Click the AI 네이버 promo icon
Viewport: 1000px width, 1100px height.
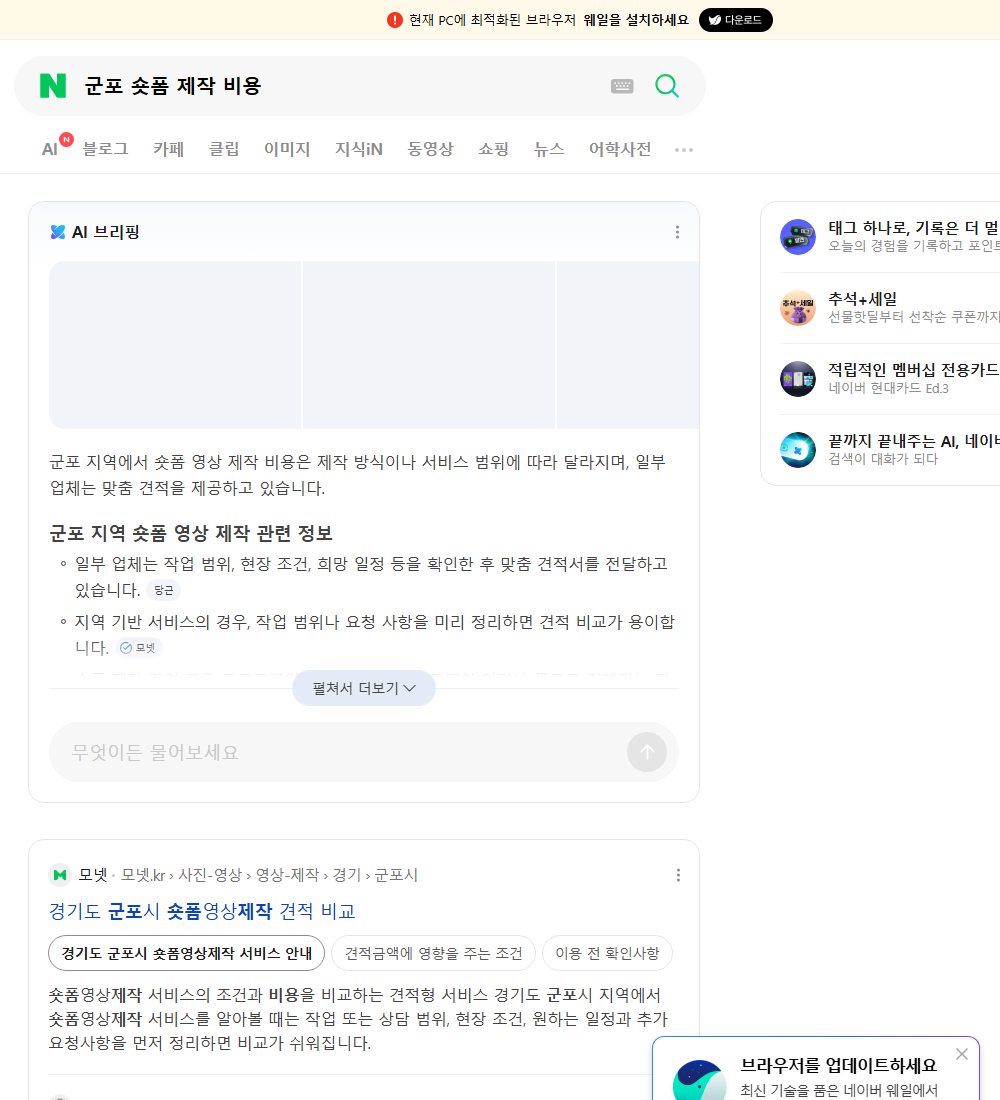click(x=798, y=450)
